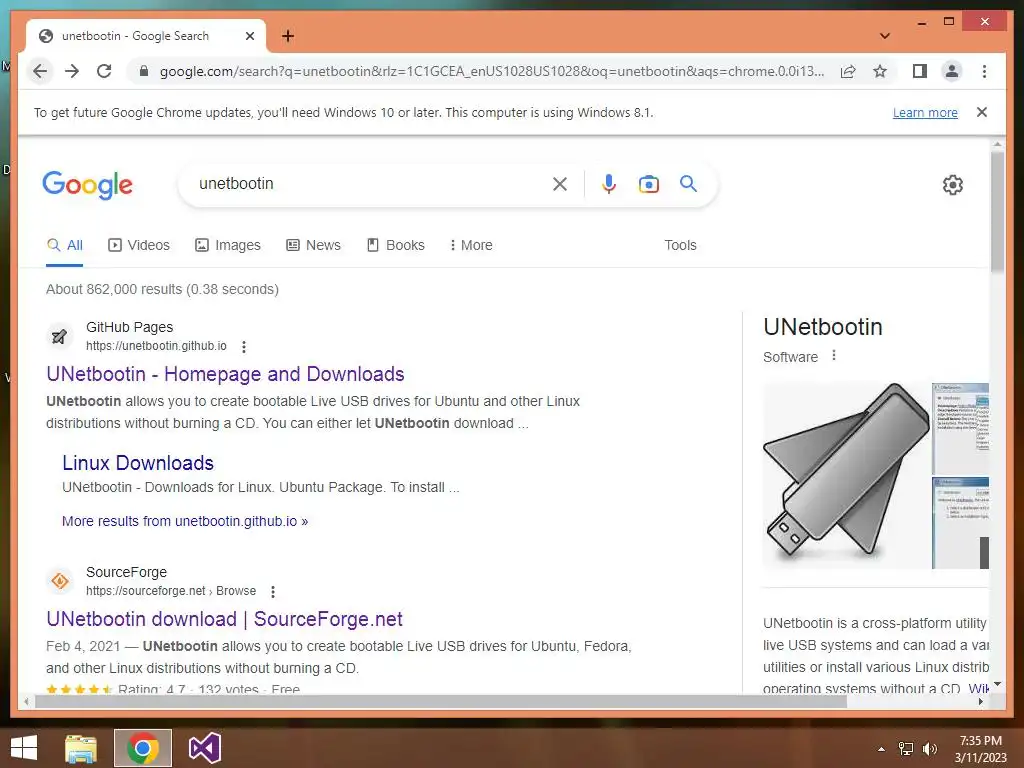Open the Chrome three-dot menu
This screenshot has height=768, width=1024.
pos(984,71)
